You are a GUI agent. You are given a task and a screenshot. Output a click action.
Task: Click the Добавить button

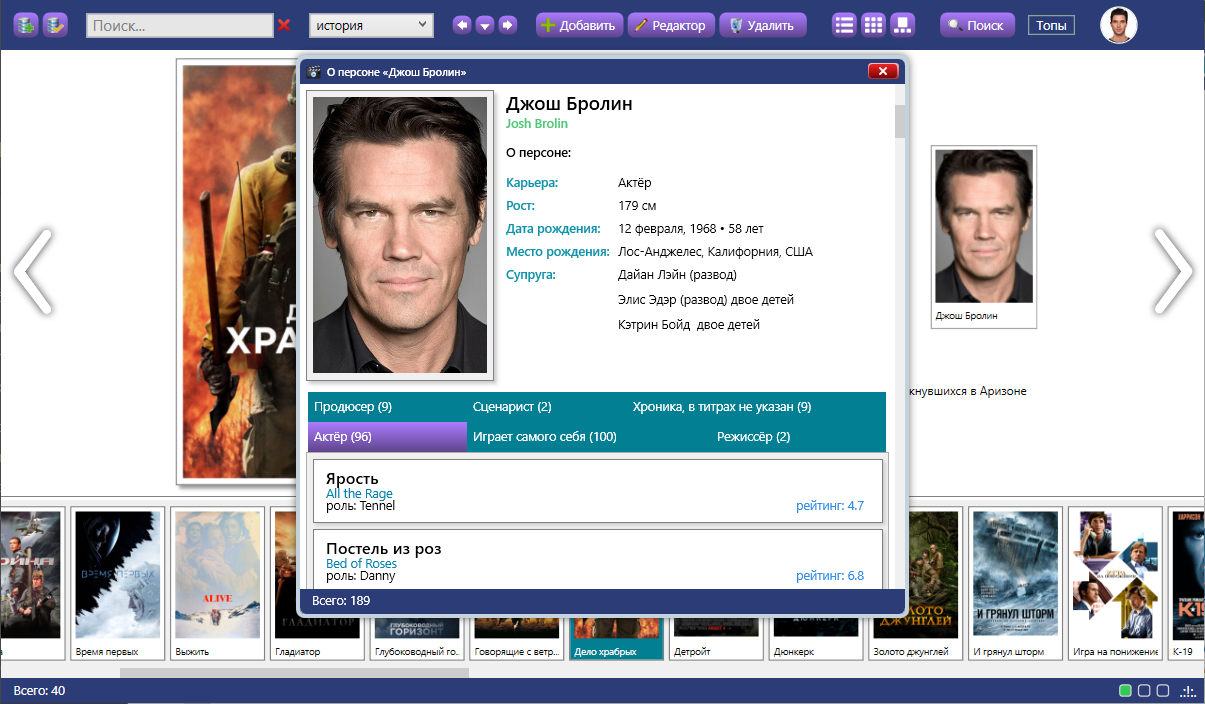click(x=580, y=25)
